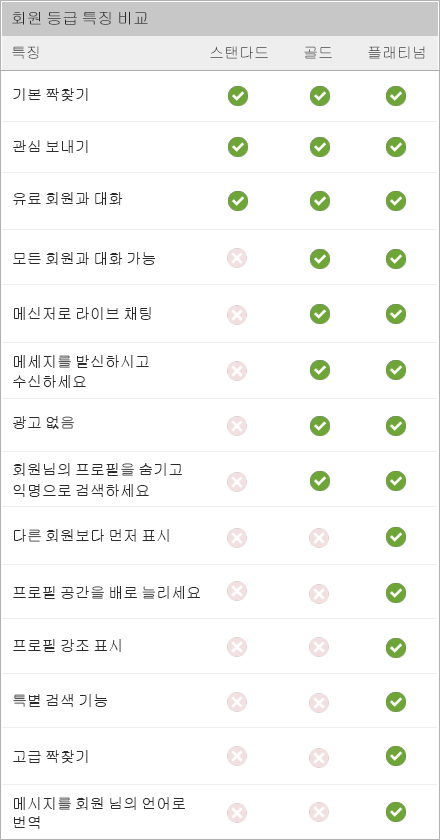Viewport: 440px width, 840px height.
Task: Click the 광고 없음 feature label
Action: click(43, 423)
